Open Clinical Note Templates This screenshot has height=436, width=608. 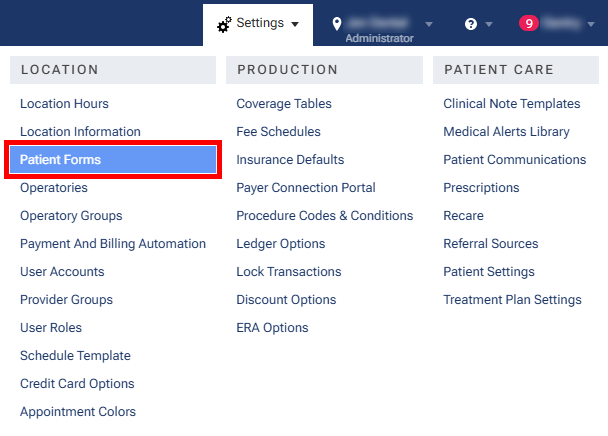(x=511, y=104)
